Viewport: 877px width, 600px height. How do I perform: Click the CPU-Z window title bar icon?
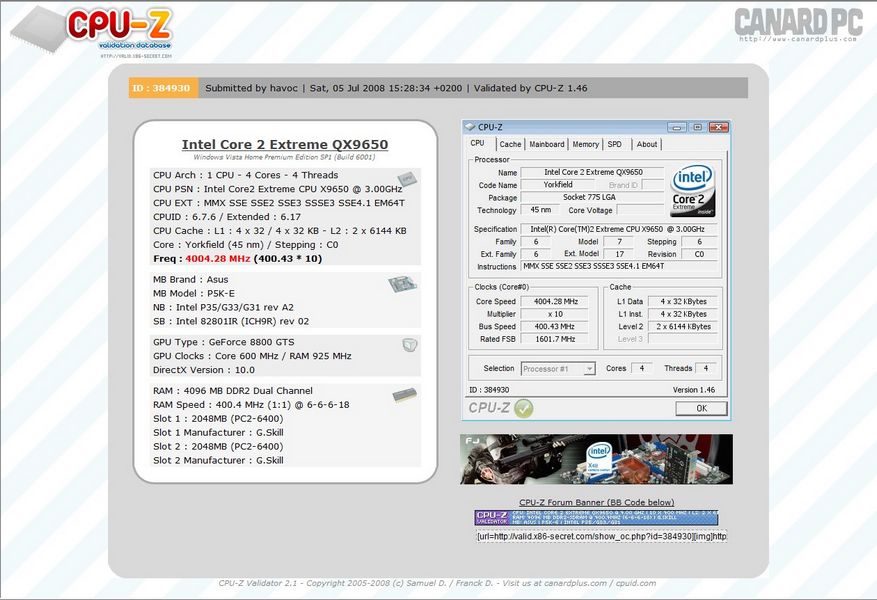point(470,127)
